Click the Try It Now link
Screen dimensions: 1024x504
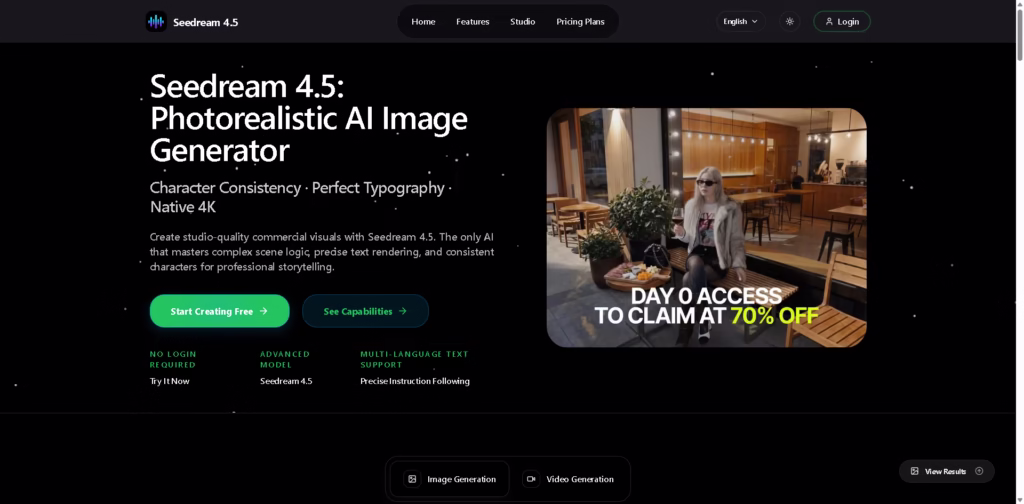169,381
